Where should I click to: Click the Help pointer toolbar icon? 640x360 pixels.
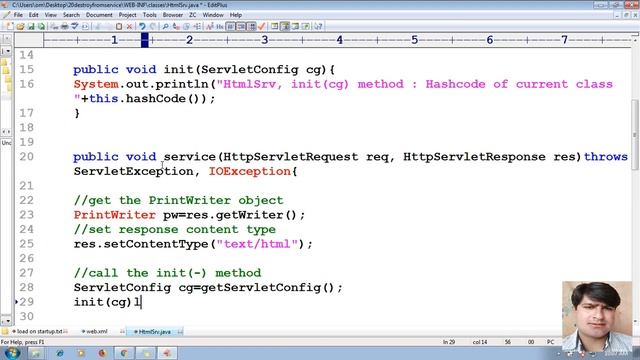318,27
